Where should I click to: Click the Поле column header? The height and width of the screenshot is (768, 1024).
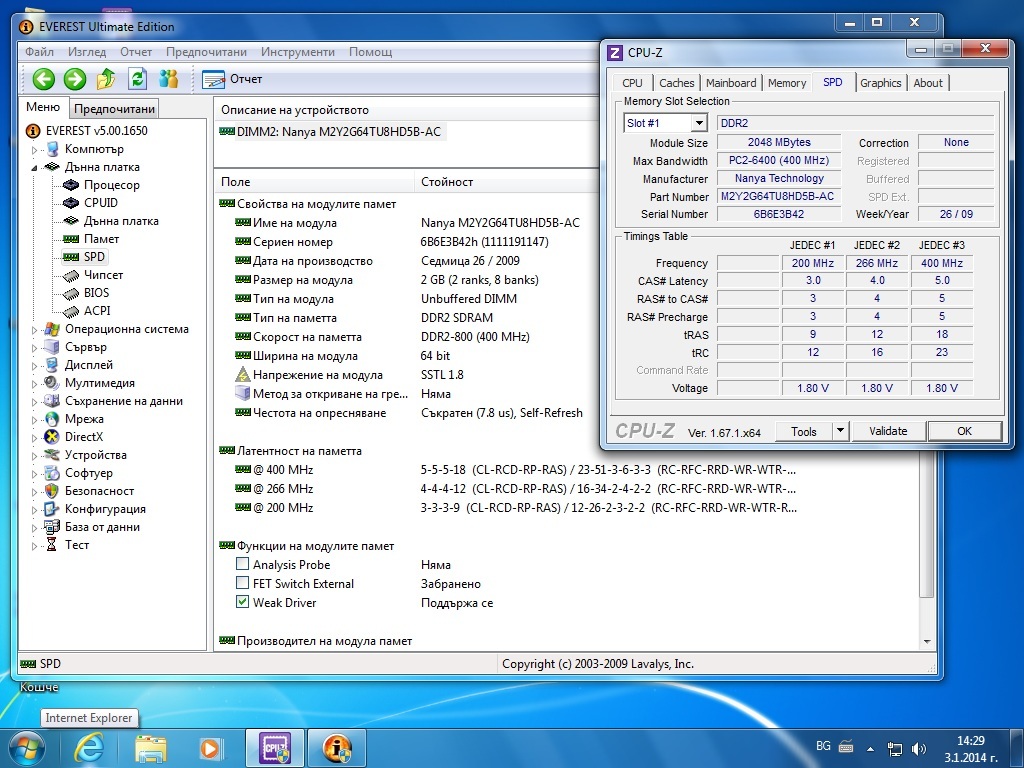pos(315,182)
